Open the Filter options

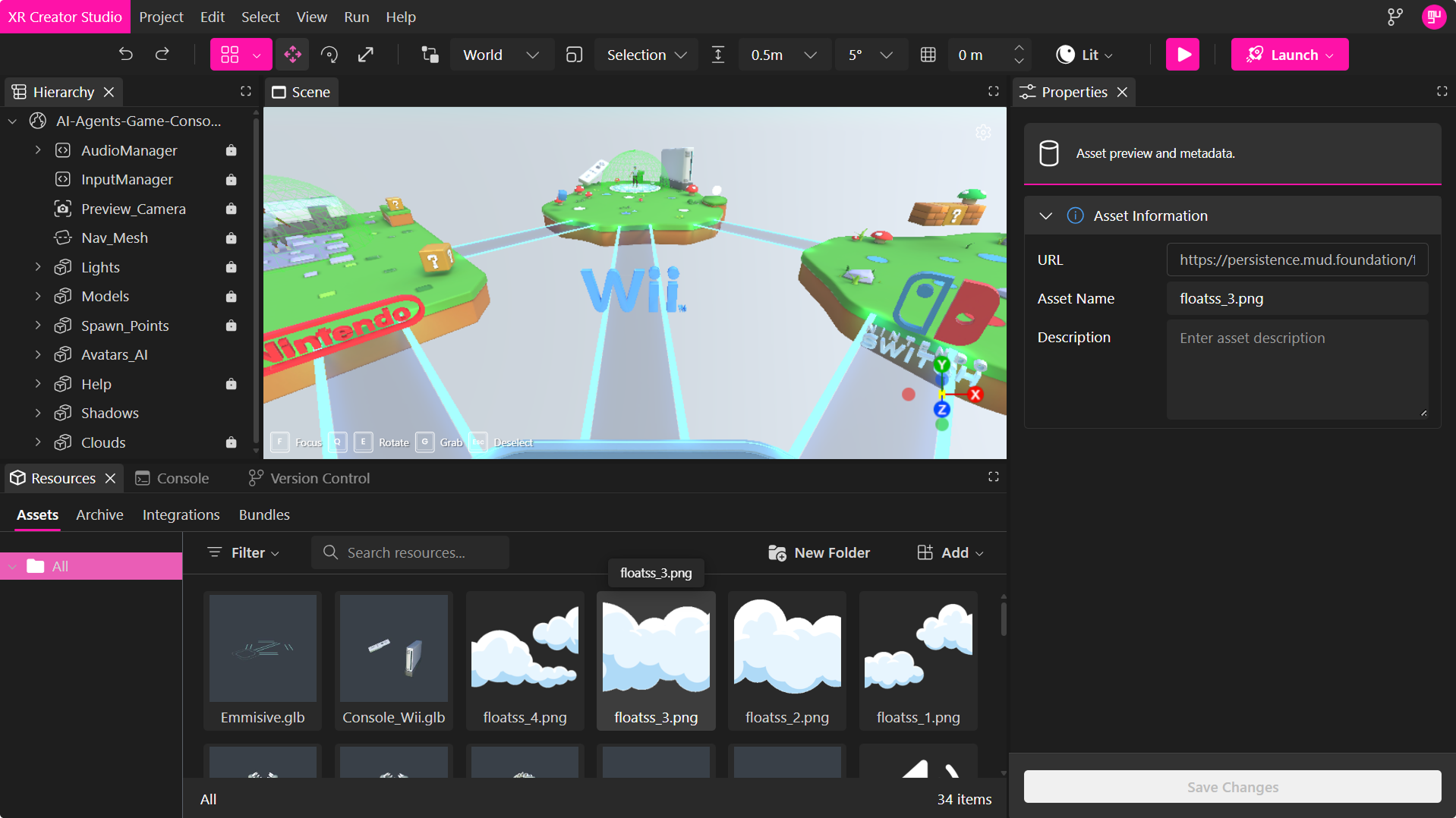[x=244, y=552]
